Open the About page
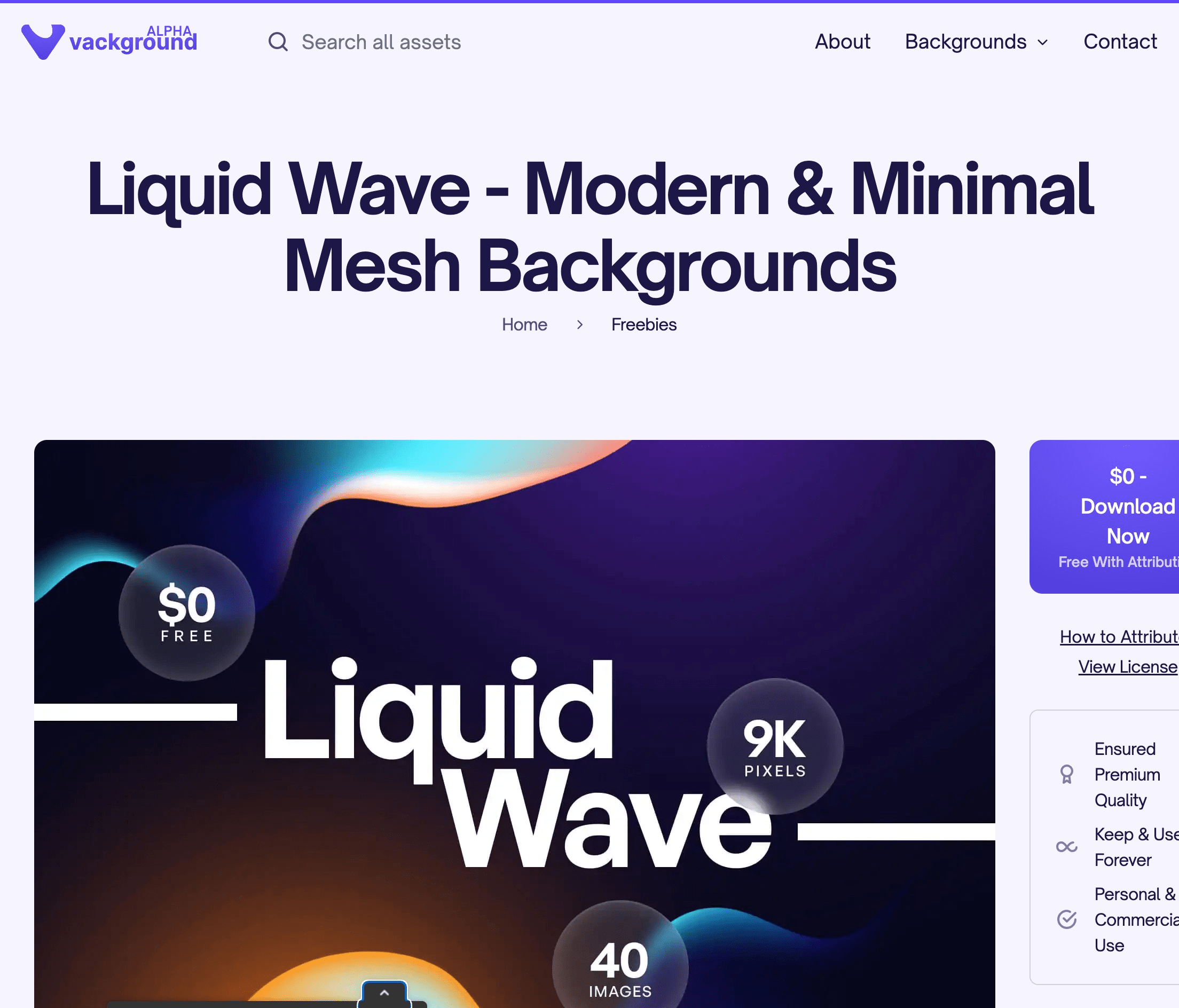The image size is (1179, 1008). click(842, 42)
